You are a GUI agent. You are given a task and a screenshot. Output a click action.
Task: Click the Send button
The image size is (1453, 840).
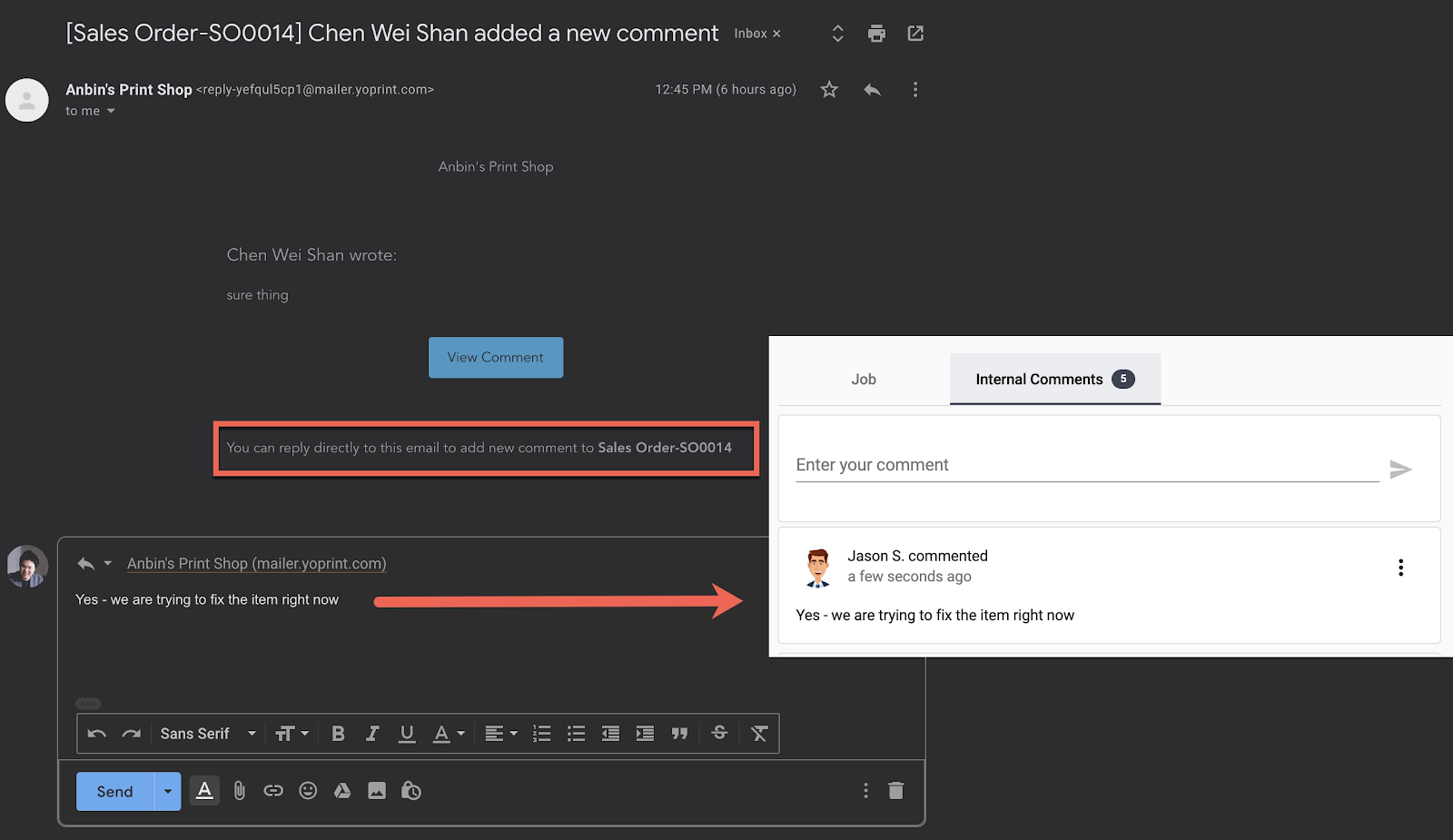pyautogui.click(x=115, y=792)
